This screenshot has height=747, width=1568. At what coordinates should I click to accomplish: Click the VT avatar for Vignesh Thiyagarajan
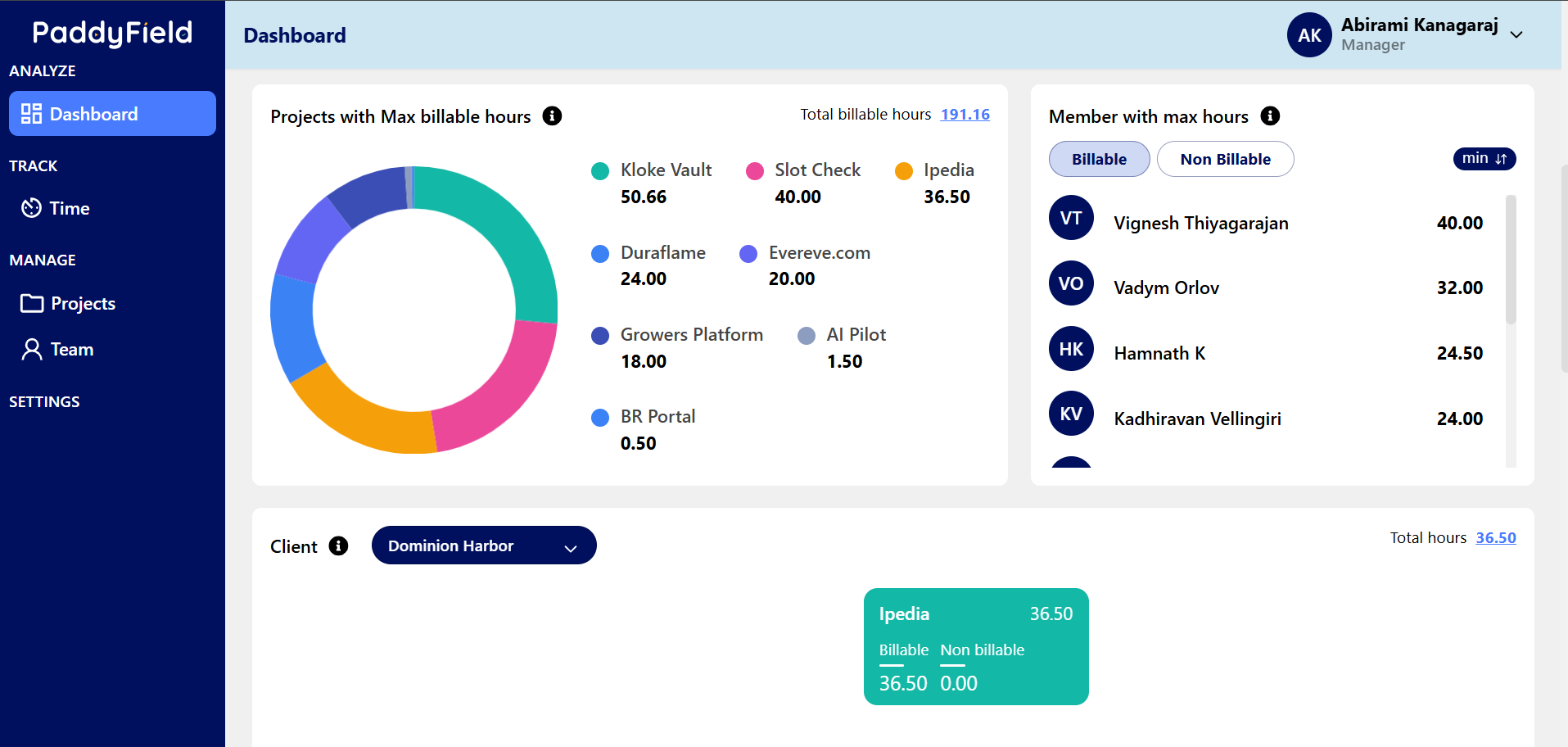pyautogui.click(x=1071, y=218)
